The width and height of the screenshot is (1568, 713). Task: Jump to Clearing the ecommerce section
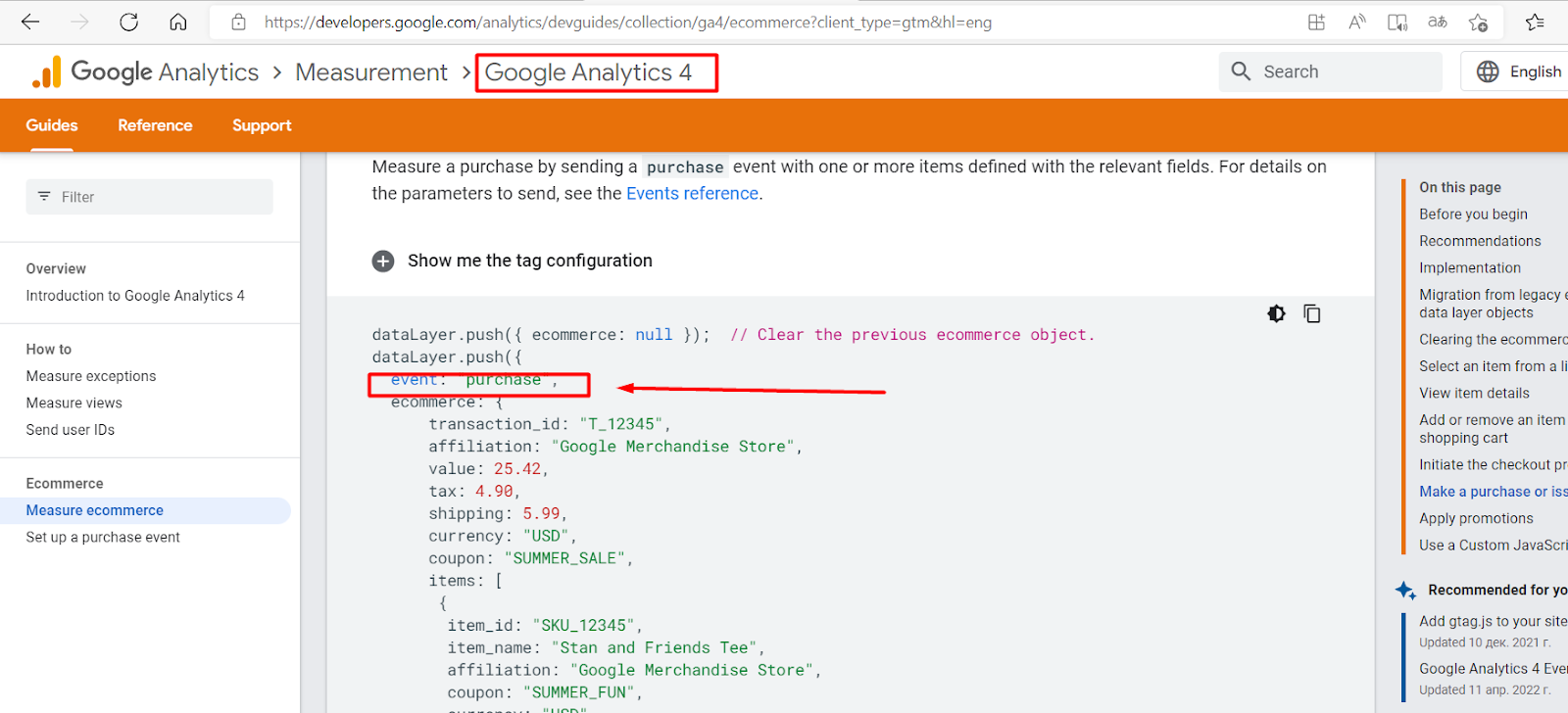click(1494, 340)
